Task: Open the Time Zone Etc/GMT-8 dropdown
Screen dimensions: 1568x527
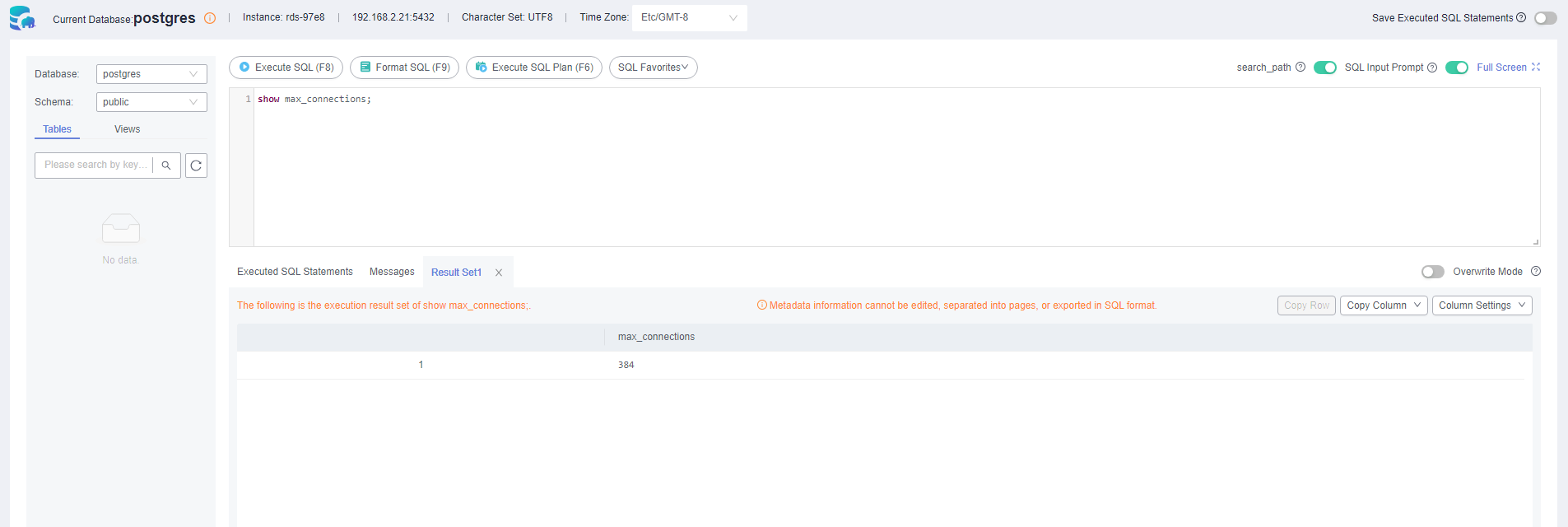Action: pos(690,17)
